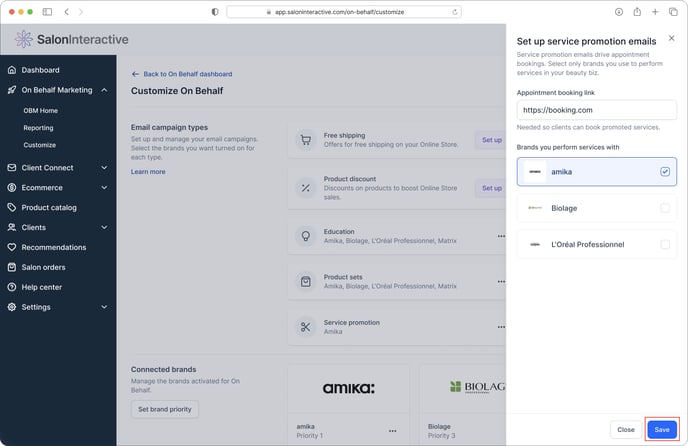
Task: Click the Recommendations heart icon
Action: click(x=12, y=247)
